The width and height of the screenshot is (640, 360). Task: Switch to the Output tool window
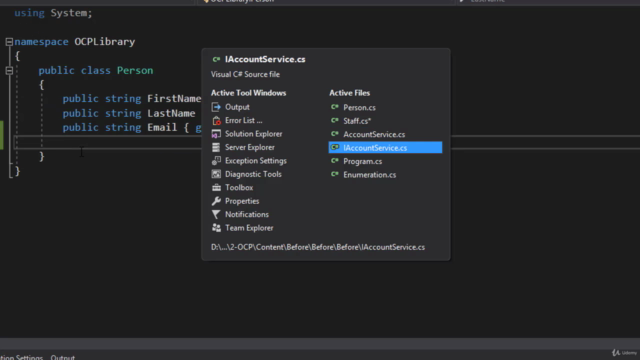[237, 107]
